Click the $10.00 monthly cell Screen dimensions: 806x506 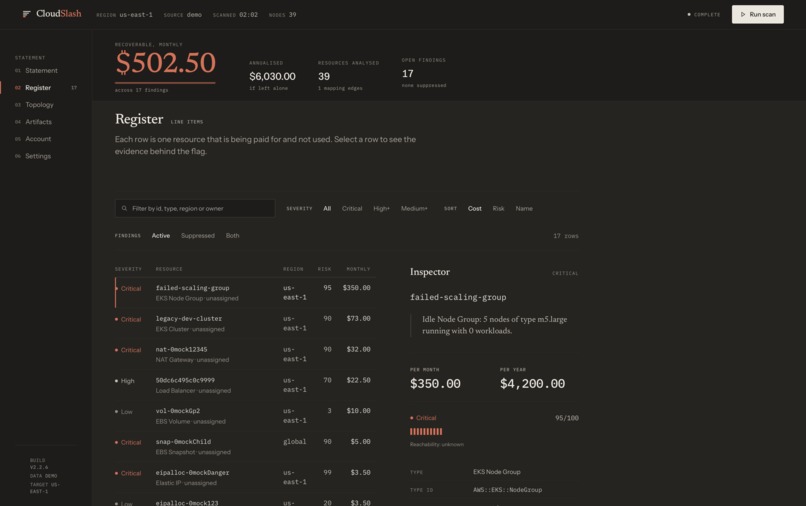click(358, 411)
